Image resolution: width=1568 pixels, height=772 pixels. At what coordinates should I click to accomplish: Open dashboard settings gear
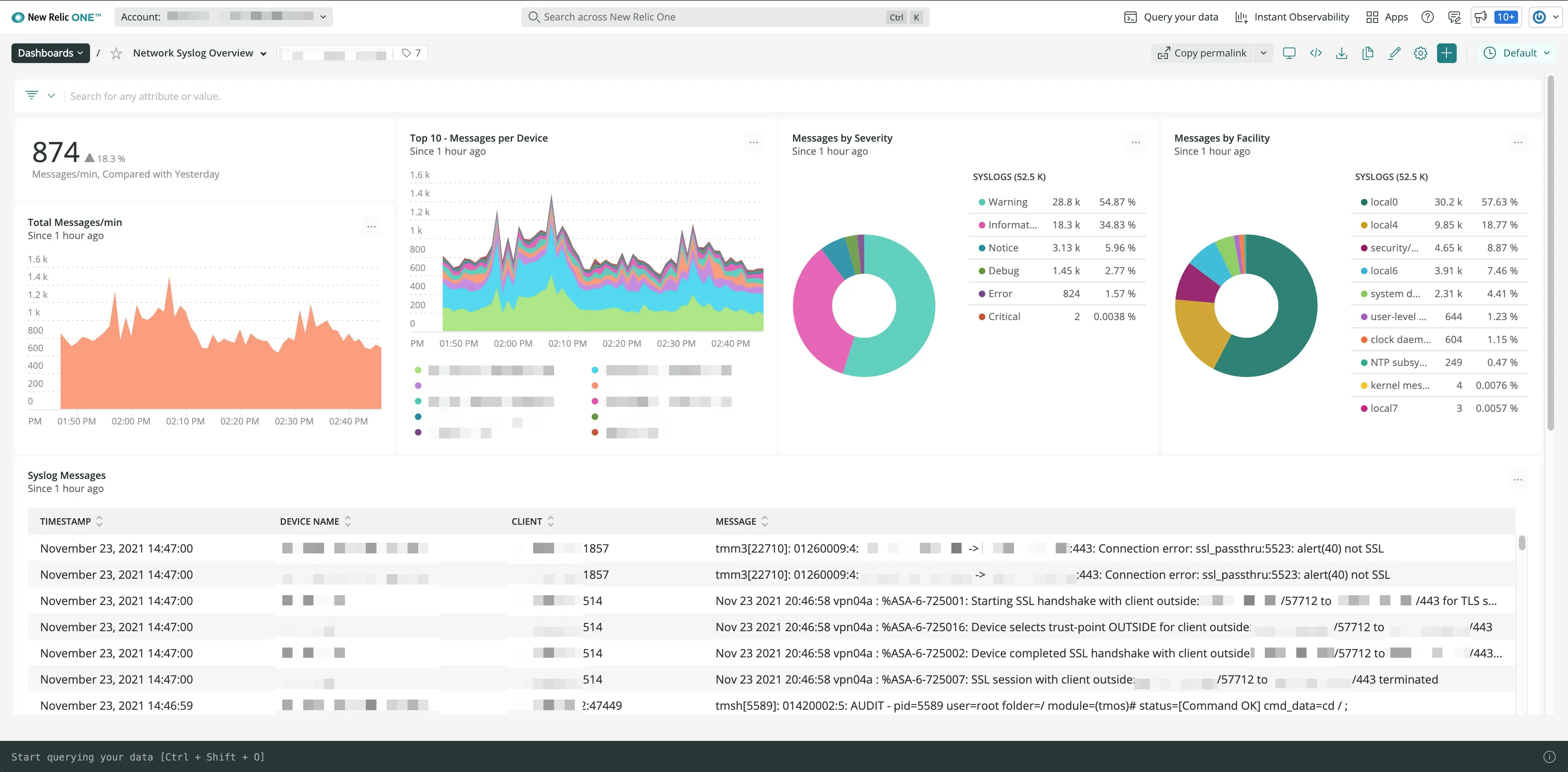point(1421,53)
